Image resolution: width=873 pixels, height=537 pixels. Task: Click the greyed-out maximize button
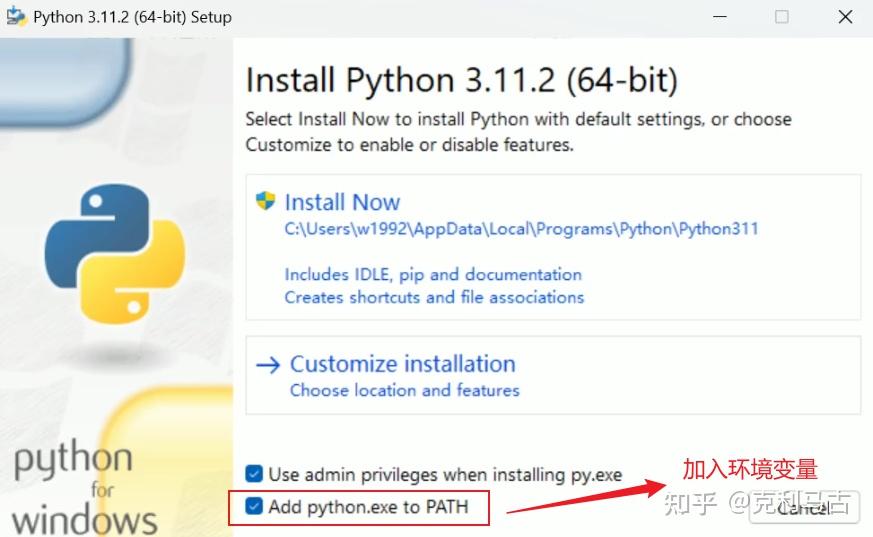tap(782, 16)
